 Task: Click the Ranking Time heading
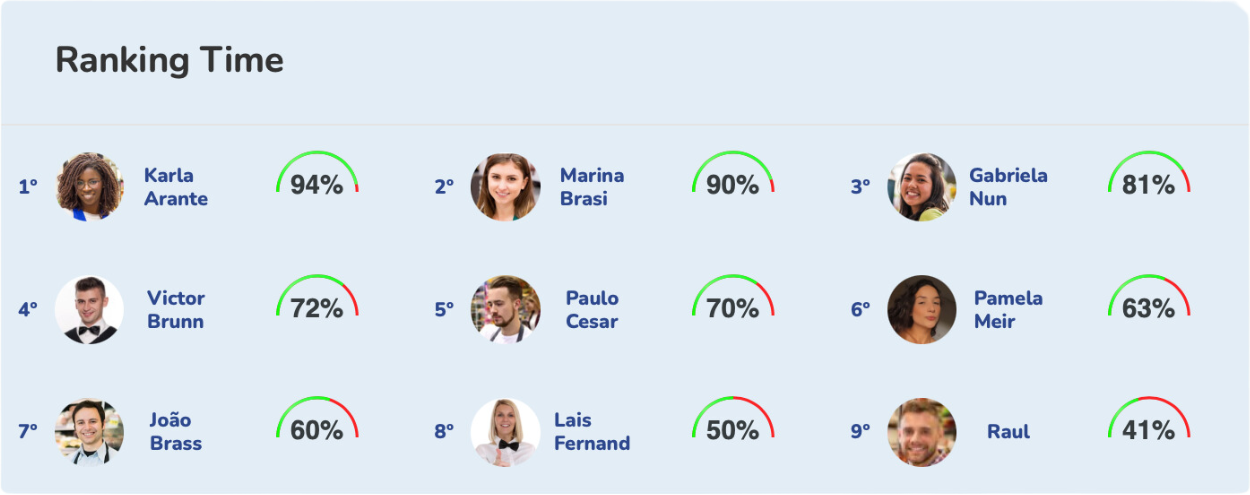point(169,61)
